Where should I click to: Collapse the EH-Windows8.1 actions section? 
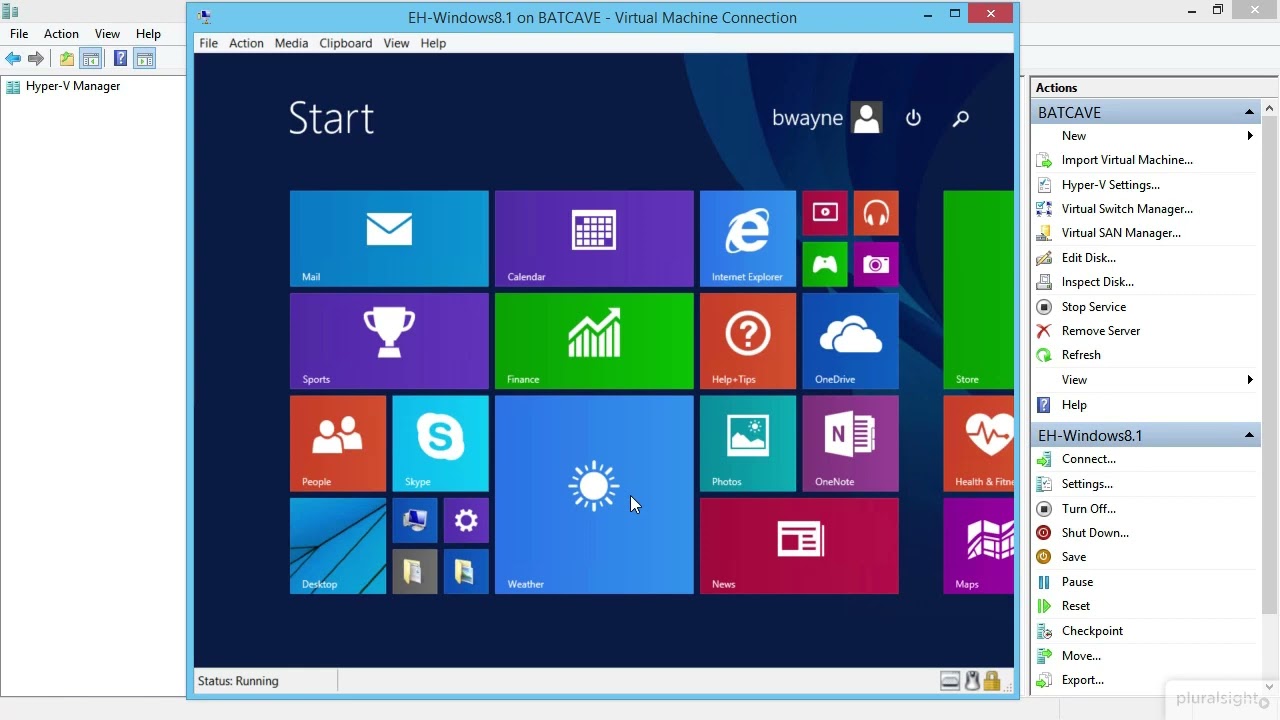point(1249,435)
